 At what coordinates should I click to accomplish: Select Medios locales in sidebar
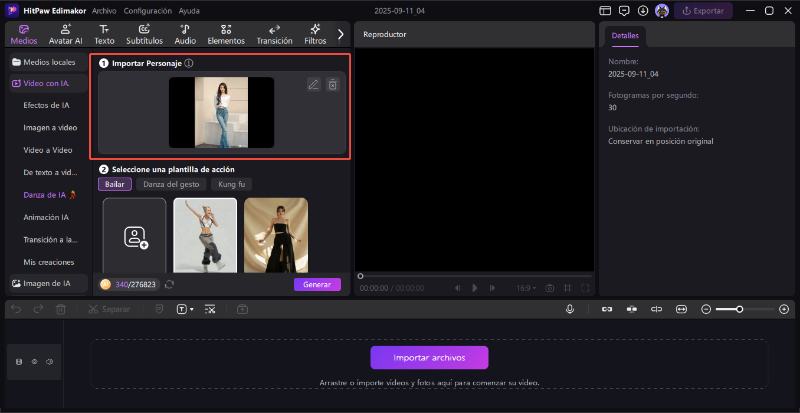click(x=48, y=62)
